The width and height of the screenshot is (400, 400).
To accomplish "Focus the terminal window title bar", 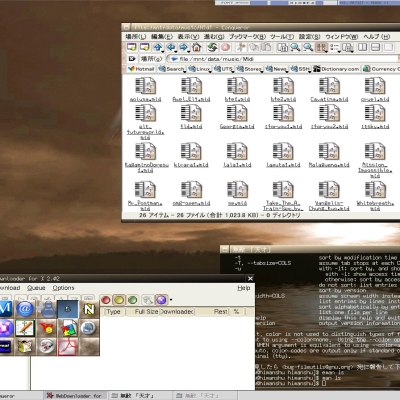I will coord(310,249).
